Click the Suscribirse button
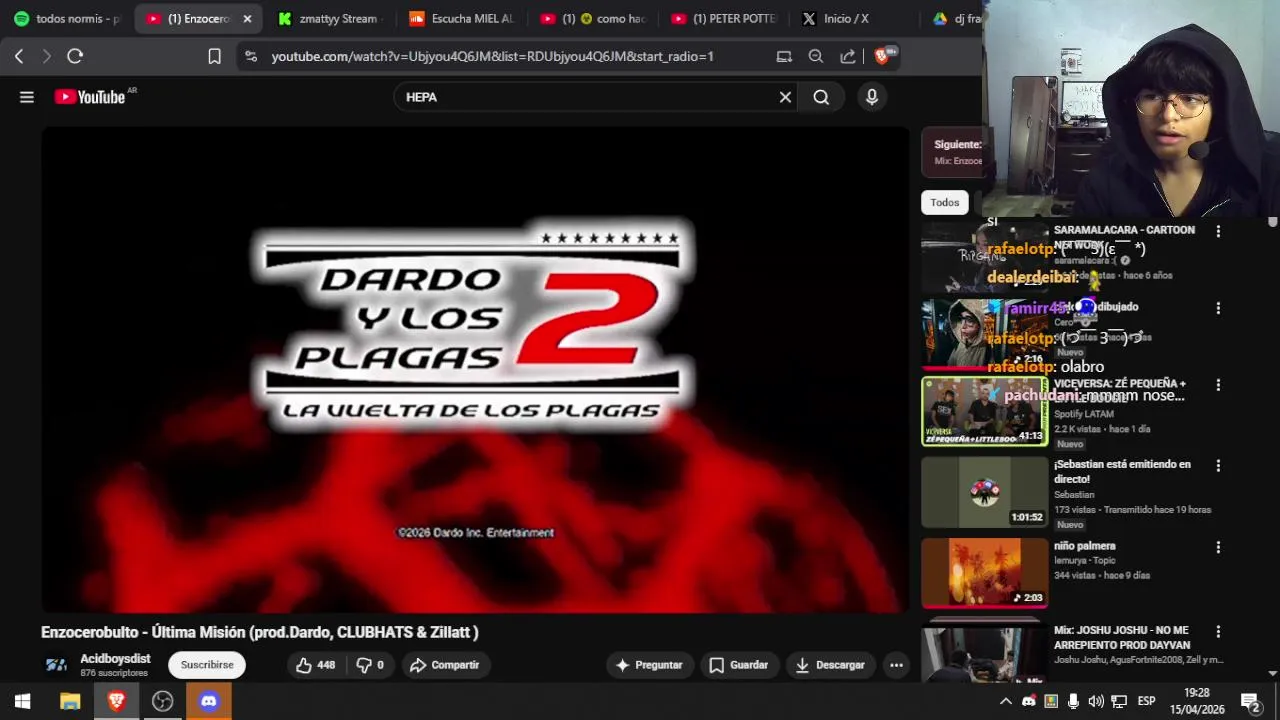This screenshot has height=720, width=1280. point(207,665)
